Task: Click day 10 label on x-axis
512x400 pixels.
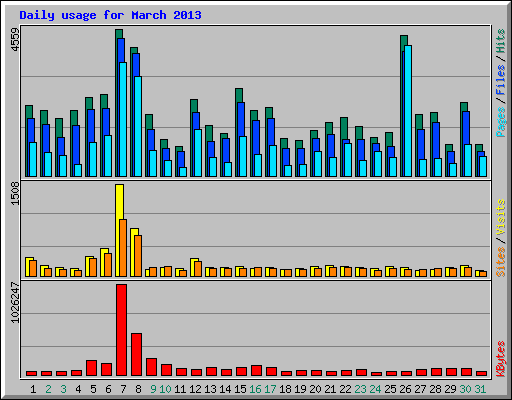Action: [165, 389]
